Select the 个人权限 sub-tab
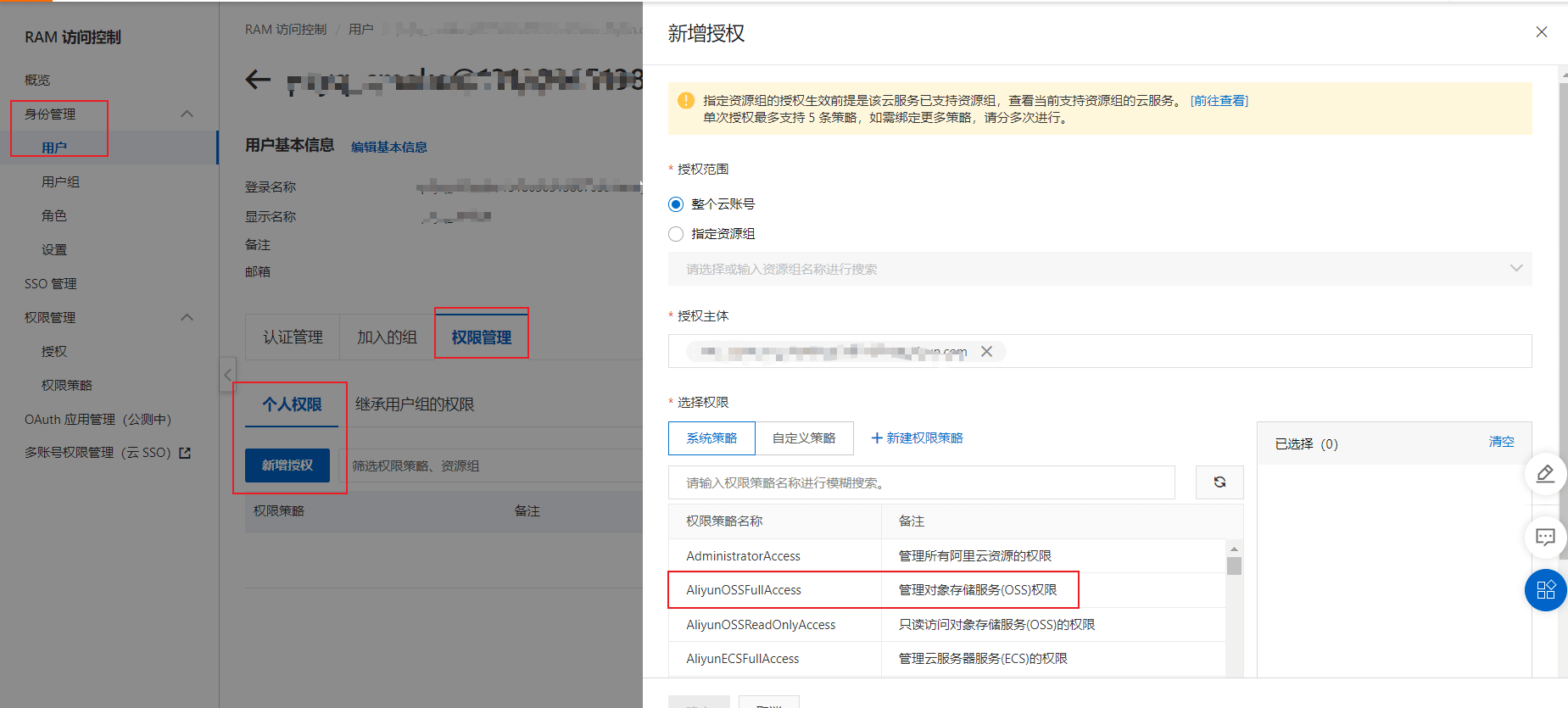 (292, 404)
